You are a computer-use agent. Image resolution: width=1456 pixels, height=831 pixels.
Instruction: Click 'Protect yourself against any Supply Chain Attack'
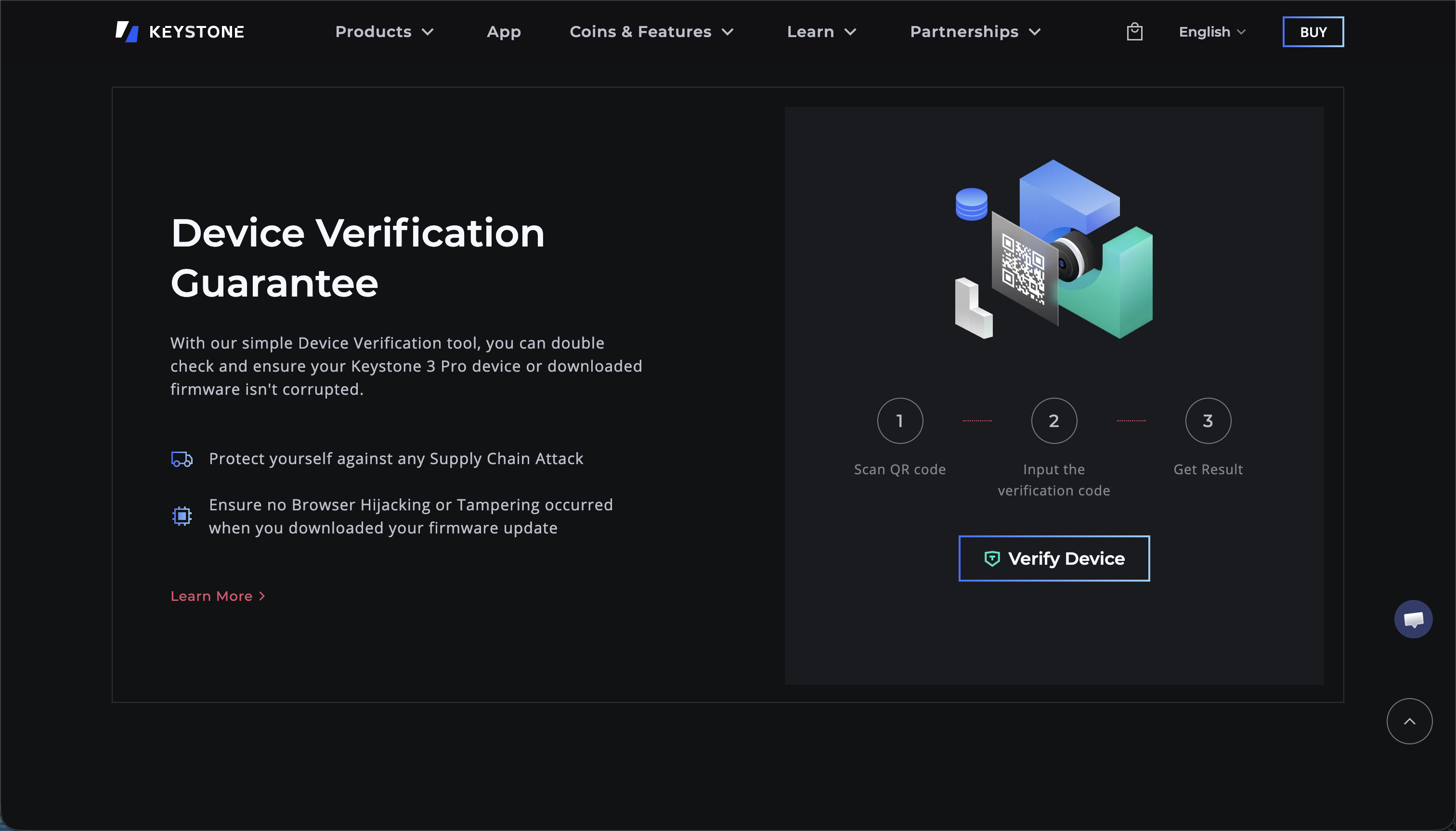[395, 459]
